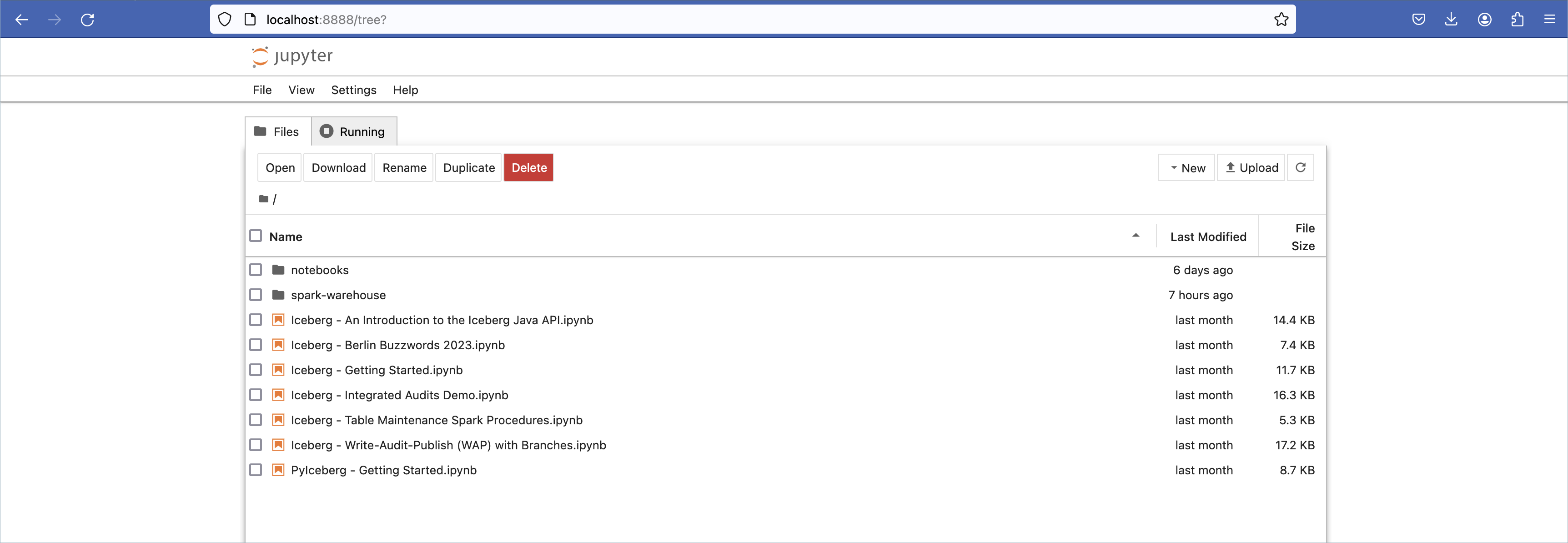Click the notebook icon for PyIceberg Getting Started
The image size is (1568, 543).
coord(278,470)
